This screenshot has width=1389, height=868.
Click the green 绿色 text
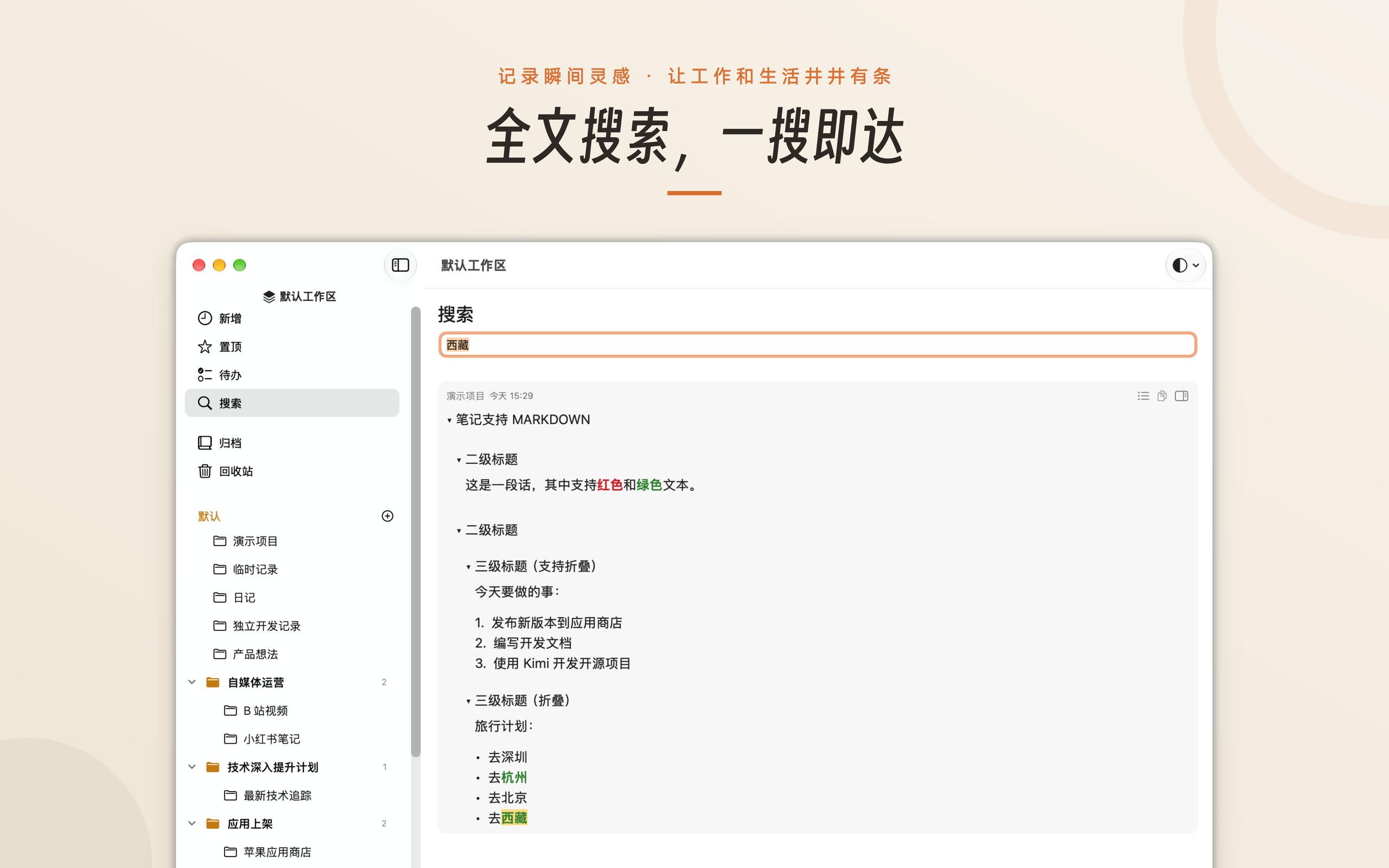pos(649,485)
